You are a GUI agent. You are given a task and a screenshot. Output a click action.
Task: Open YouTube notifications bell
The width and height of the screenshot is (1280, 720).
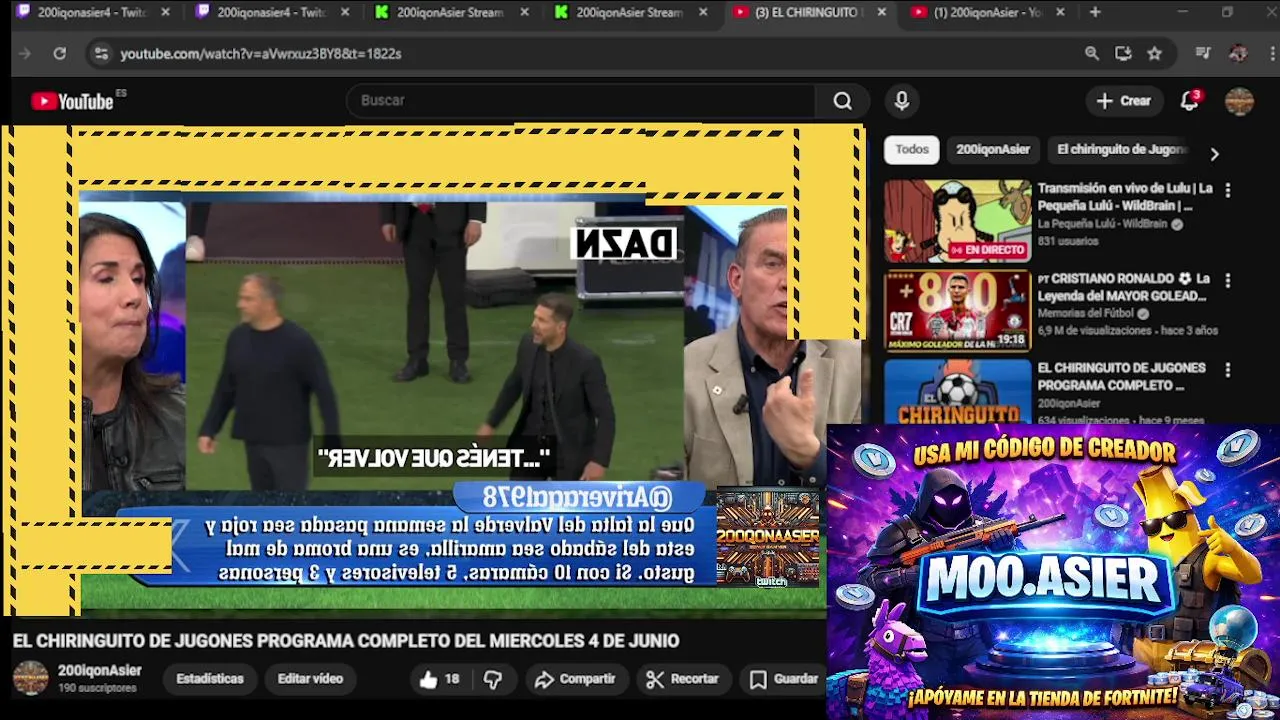click(x=1189, y=100)
